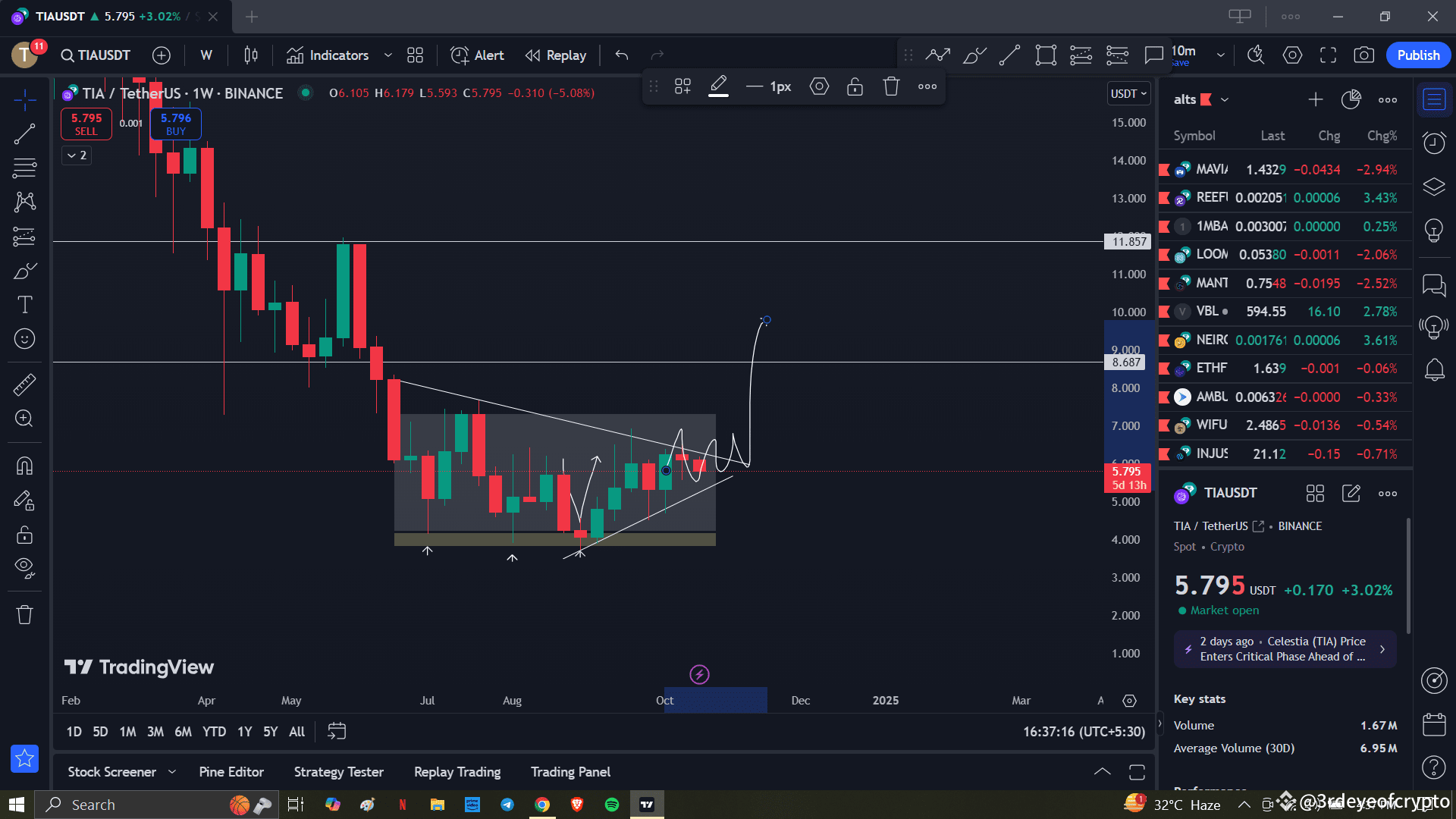Open Spotify from the Windows taskbar
This screenshot has width=1456, height=819.
tap(612, 804)
